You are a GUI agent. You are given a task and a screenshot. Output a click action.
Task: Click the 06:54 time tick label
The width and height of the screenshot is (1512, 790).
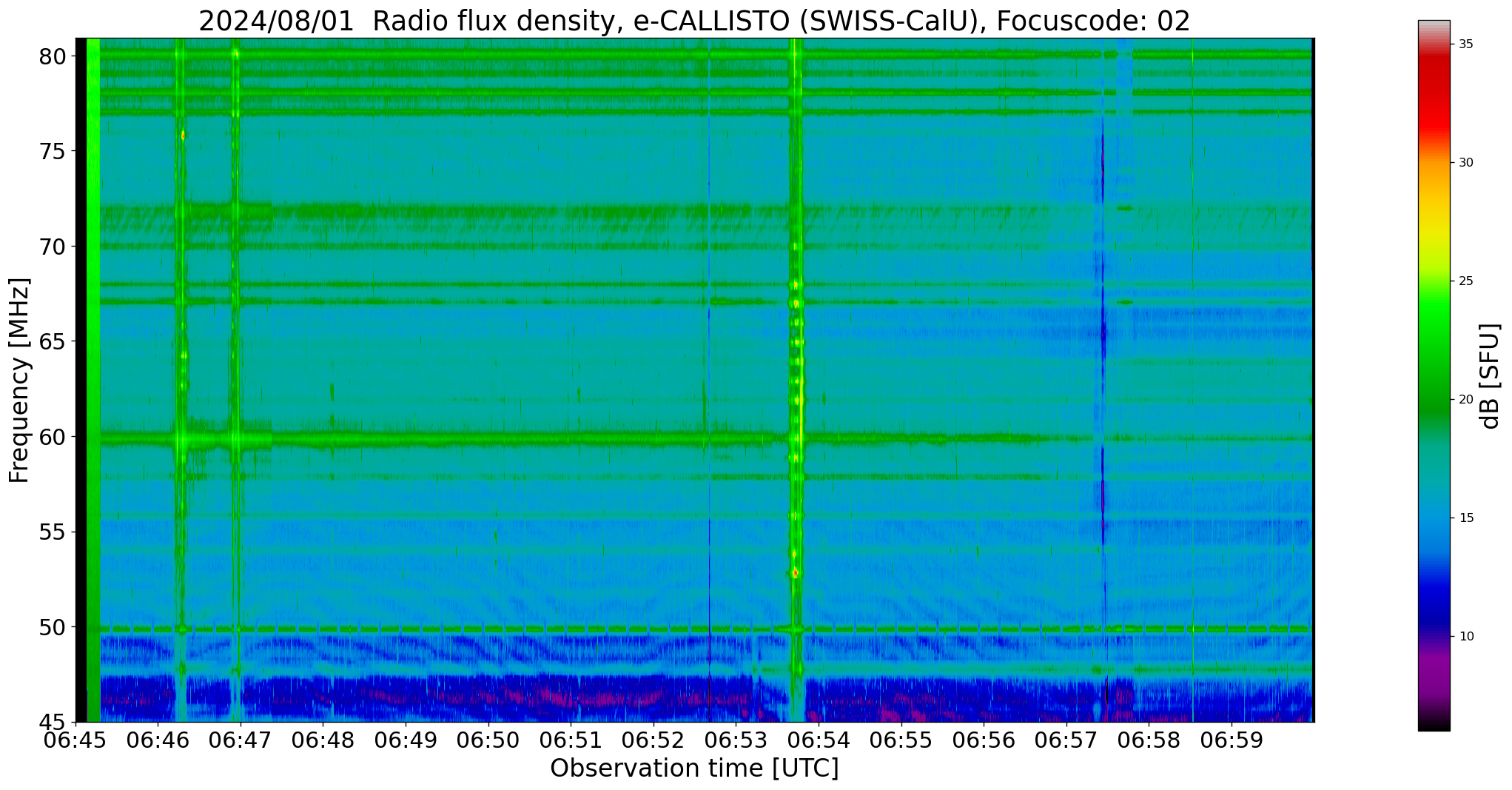pyautogui.click(x=819, y=740)
